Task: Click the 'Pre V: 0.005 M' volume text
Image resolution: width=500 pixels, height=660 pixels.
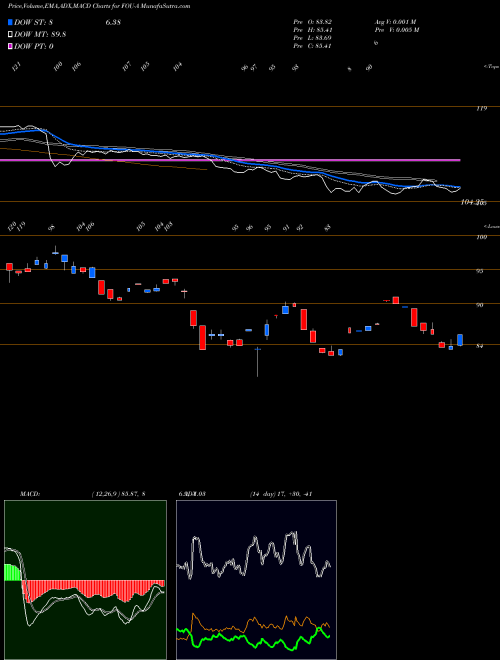Action: [x=396, y=30]
